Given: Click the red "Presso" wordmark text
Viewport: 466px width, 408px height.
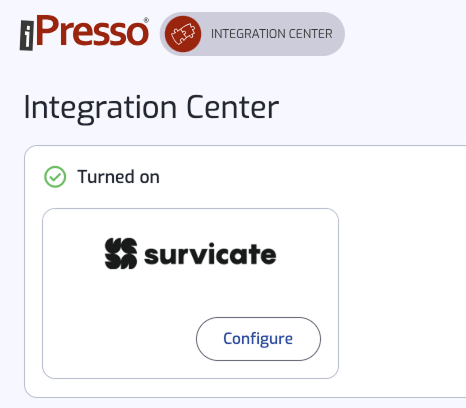Looking at the screenshot, I should (92, 31).
